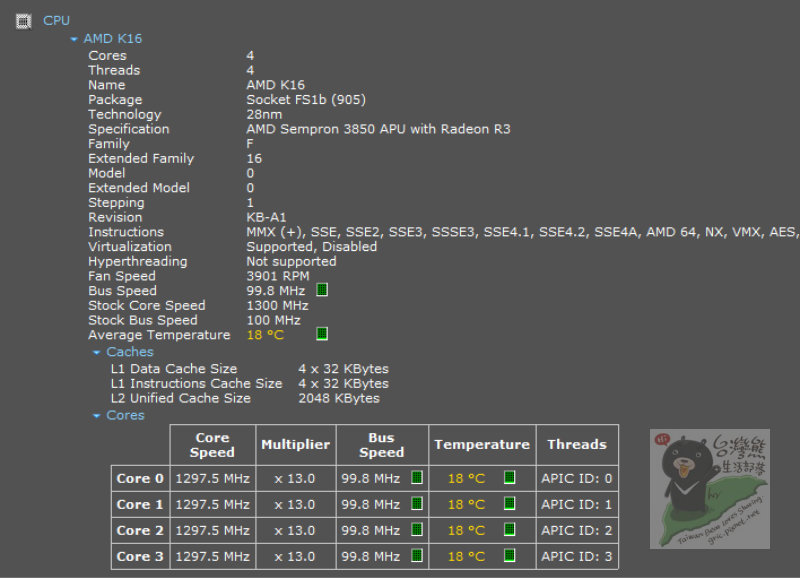Select the Multiplier column header

(x=296, y=445)
